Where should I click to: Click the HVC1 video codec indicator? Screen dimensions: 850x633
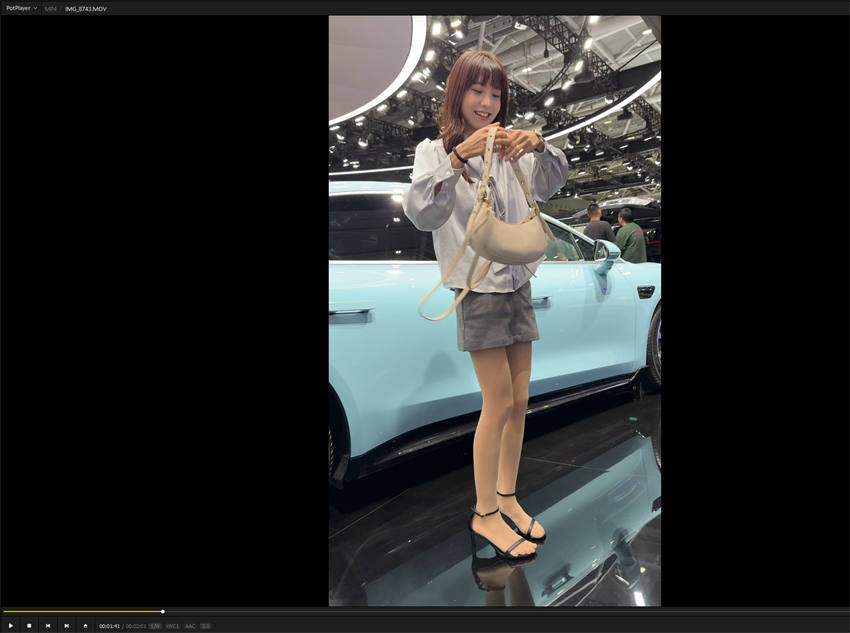pos(172,626)
